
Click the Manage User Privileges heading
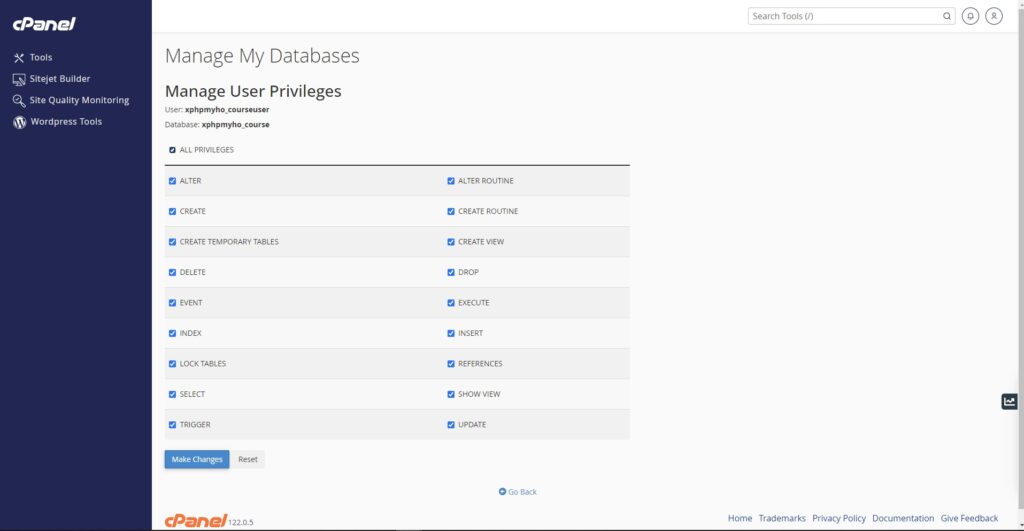click(x=253, y=91)
